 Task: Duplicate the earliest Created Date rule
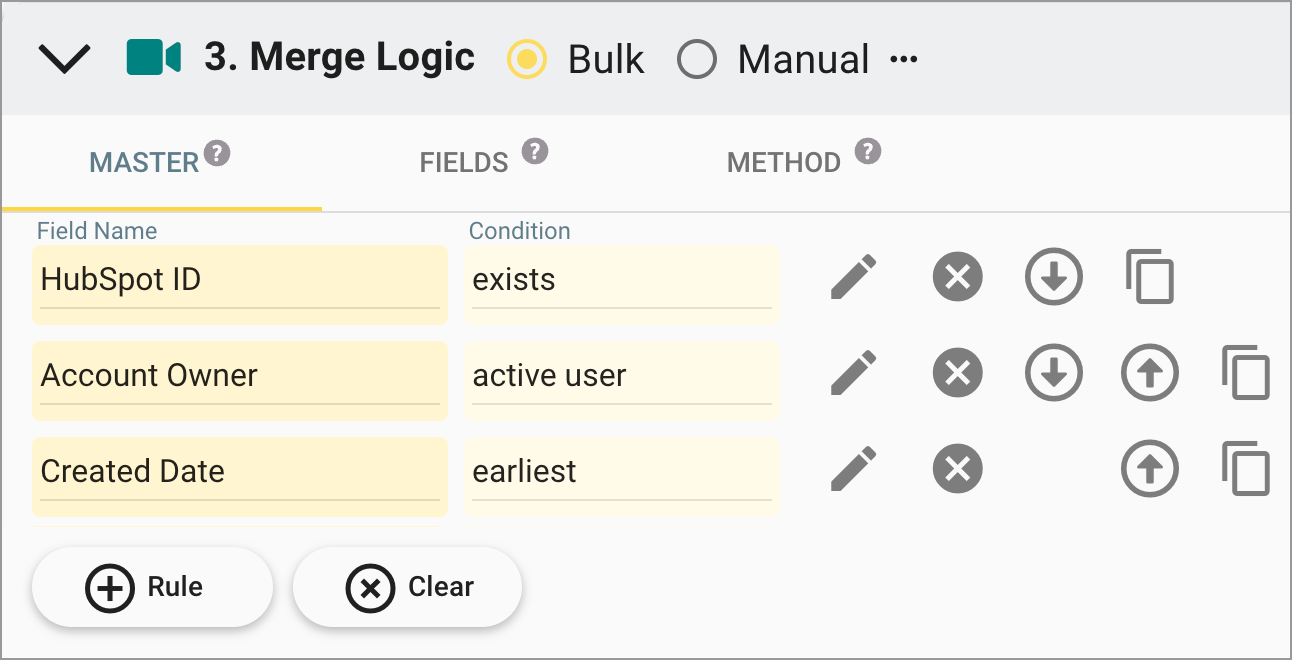coord(1247,468)
